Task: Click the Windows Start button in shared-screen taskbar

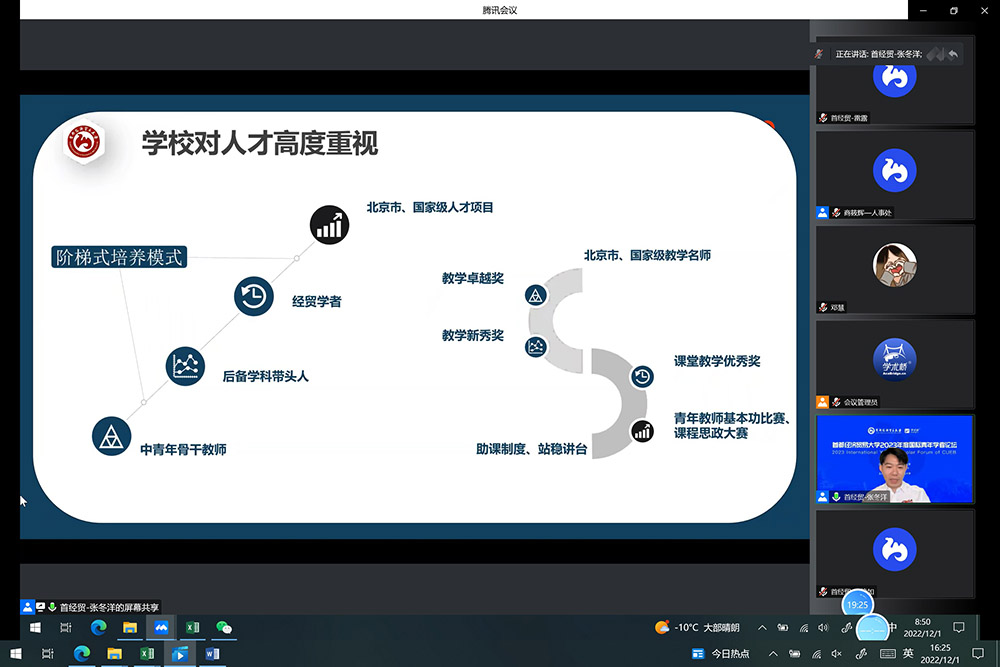Action: (35, 627)
